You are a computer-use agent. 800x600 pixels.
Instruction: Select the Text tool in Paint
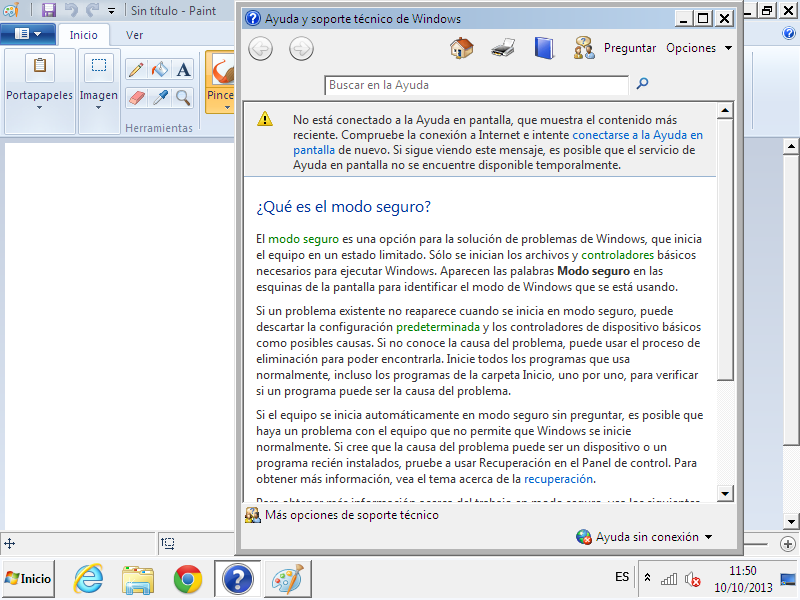183,69
